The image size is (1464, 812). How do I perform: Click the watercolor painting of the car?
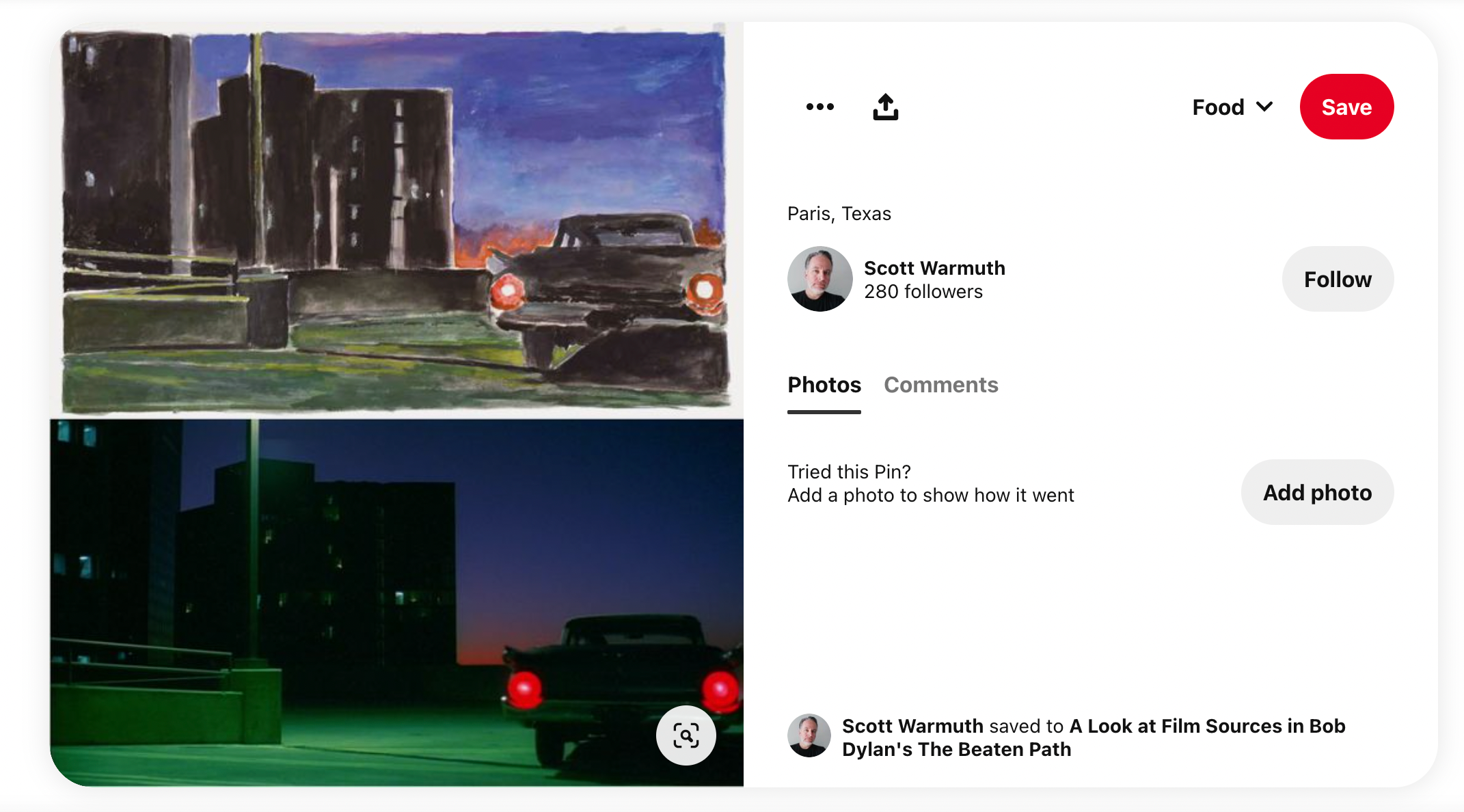click(396, 220)
